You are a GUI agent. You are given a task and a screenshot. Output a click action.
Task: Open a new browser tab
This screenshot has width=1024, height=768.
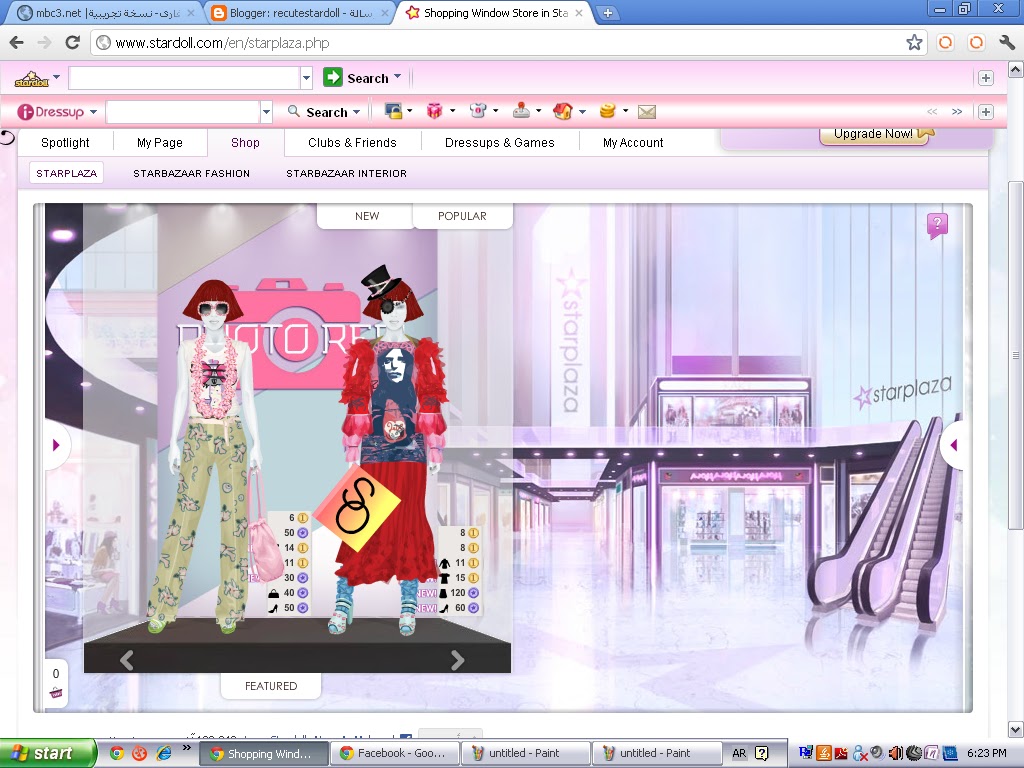(x=607, y=12)
